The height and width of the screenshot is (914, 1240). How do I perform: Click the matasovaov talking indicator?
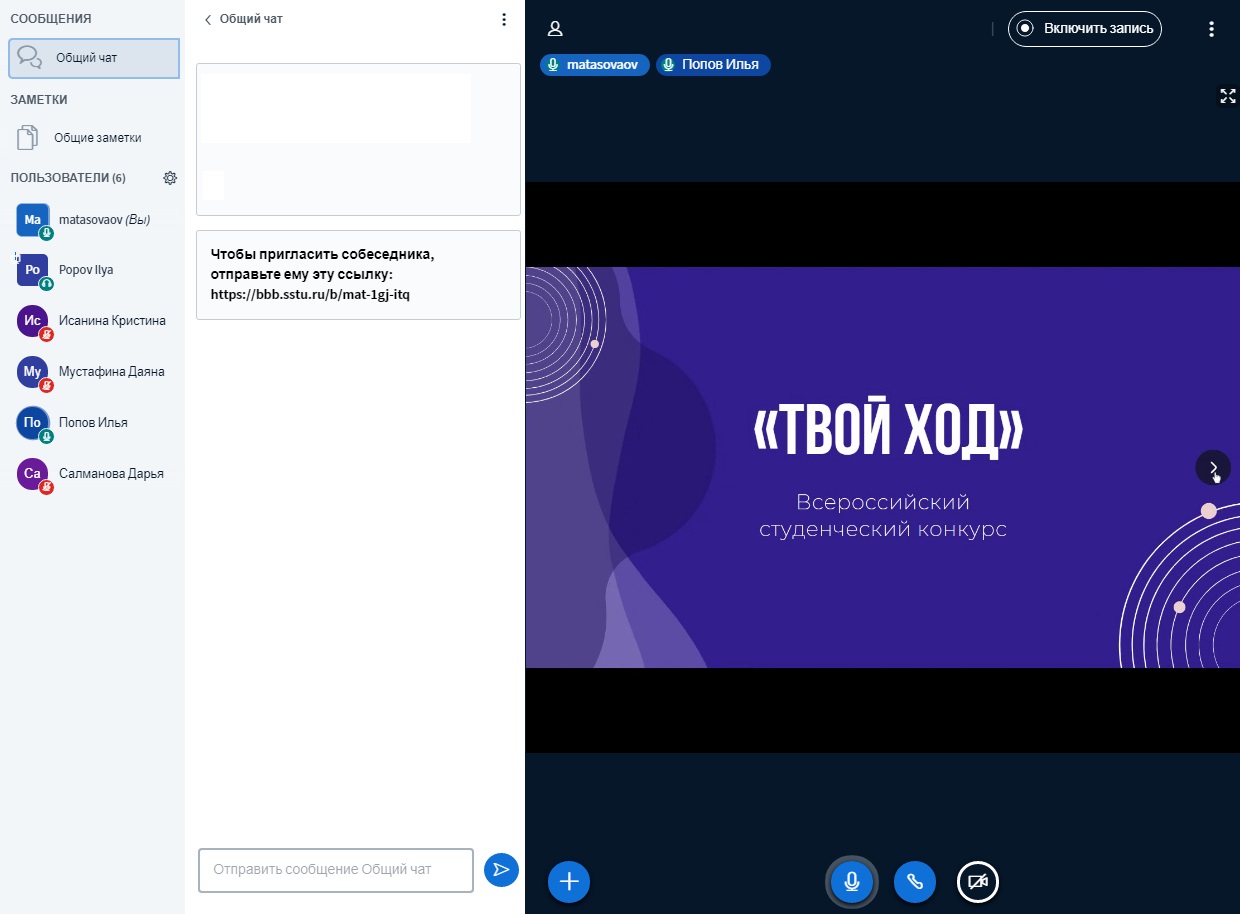(595, 65)
